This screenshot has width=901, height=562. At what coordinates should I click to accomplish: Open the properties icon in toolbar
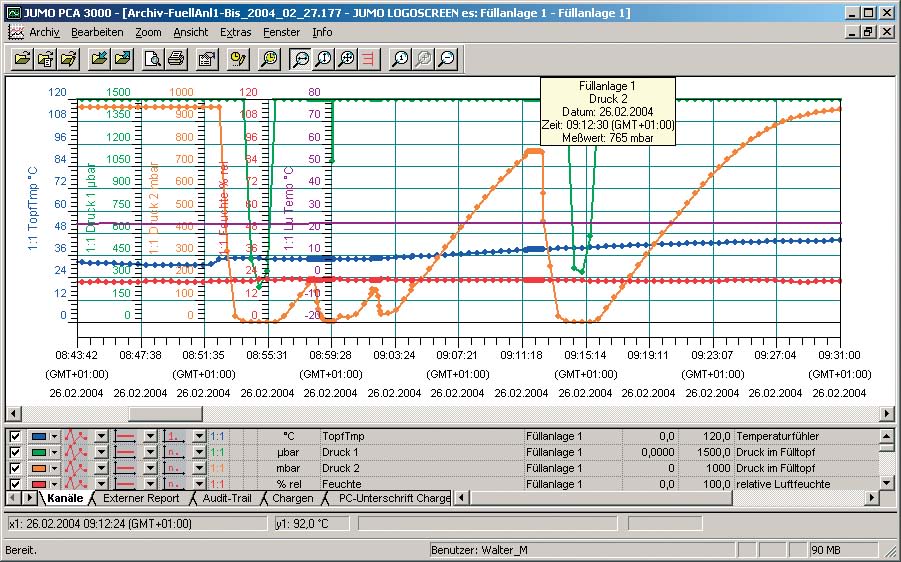pyautogui.click(x=207, y=59)
